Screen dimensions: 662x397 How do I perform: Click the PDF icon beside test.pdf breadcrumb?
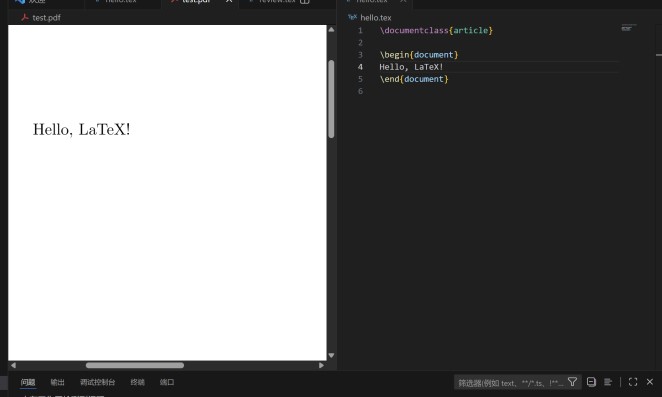coord(24,17)
